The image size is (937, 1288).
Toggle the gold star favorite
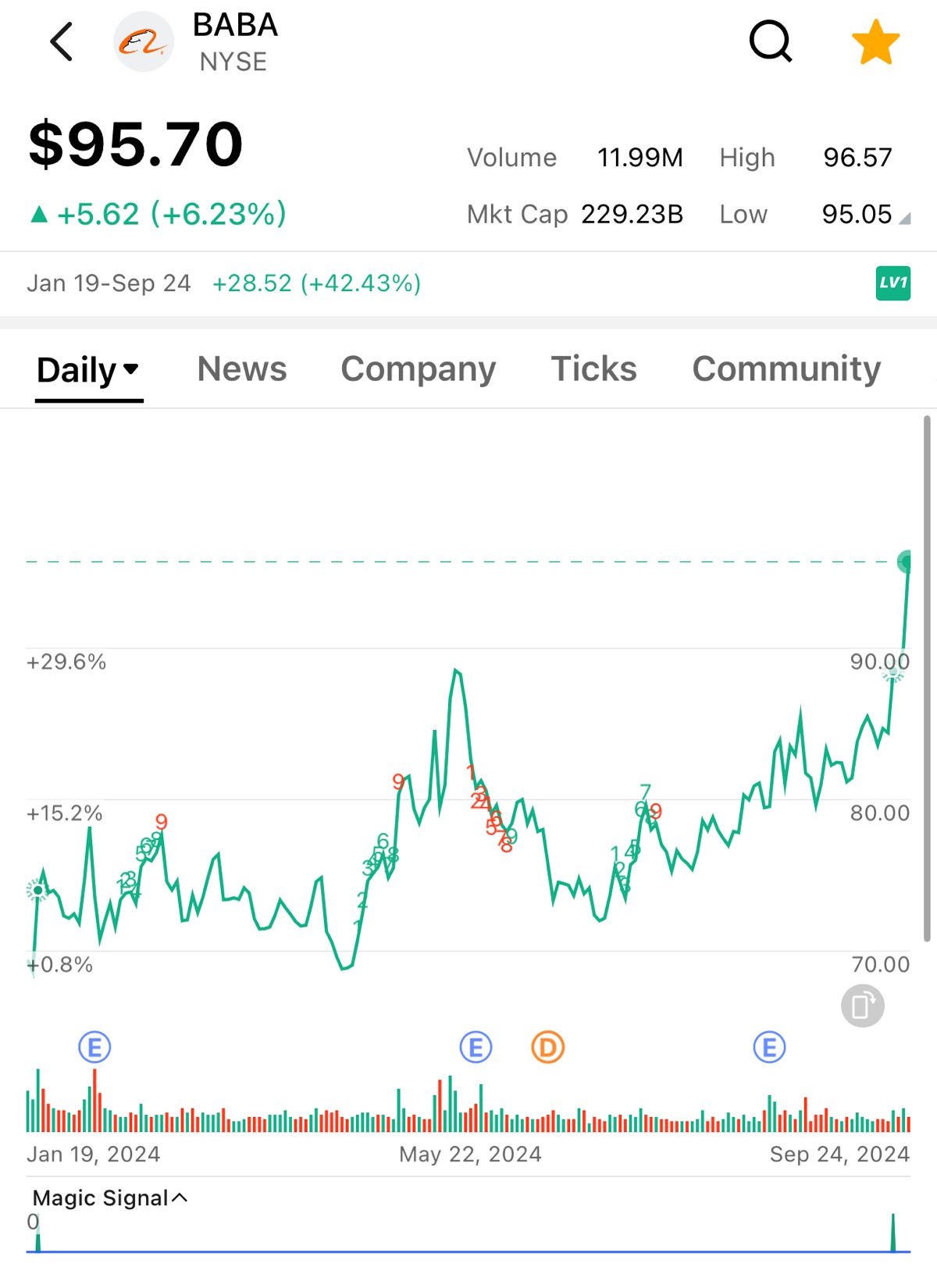click(x=875, y=42)
